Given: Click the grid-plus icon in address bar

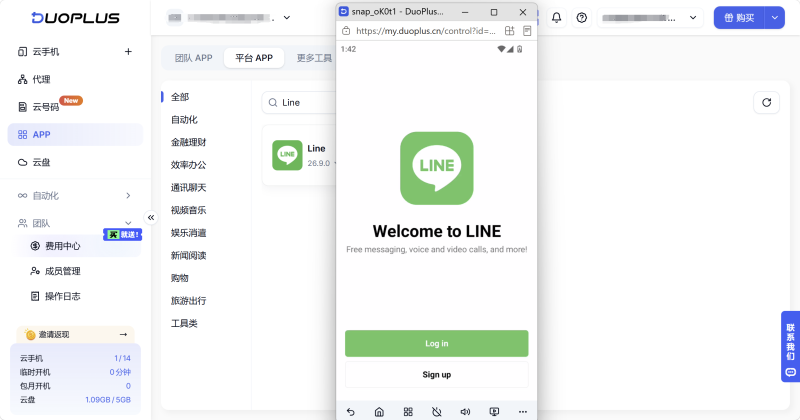Looking at the screenshot, I should click(509, 31).
